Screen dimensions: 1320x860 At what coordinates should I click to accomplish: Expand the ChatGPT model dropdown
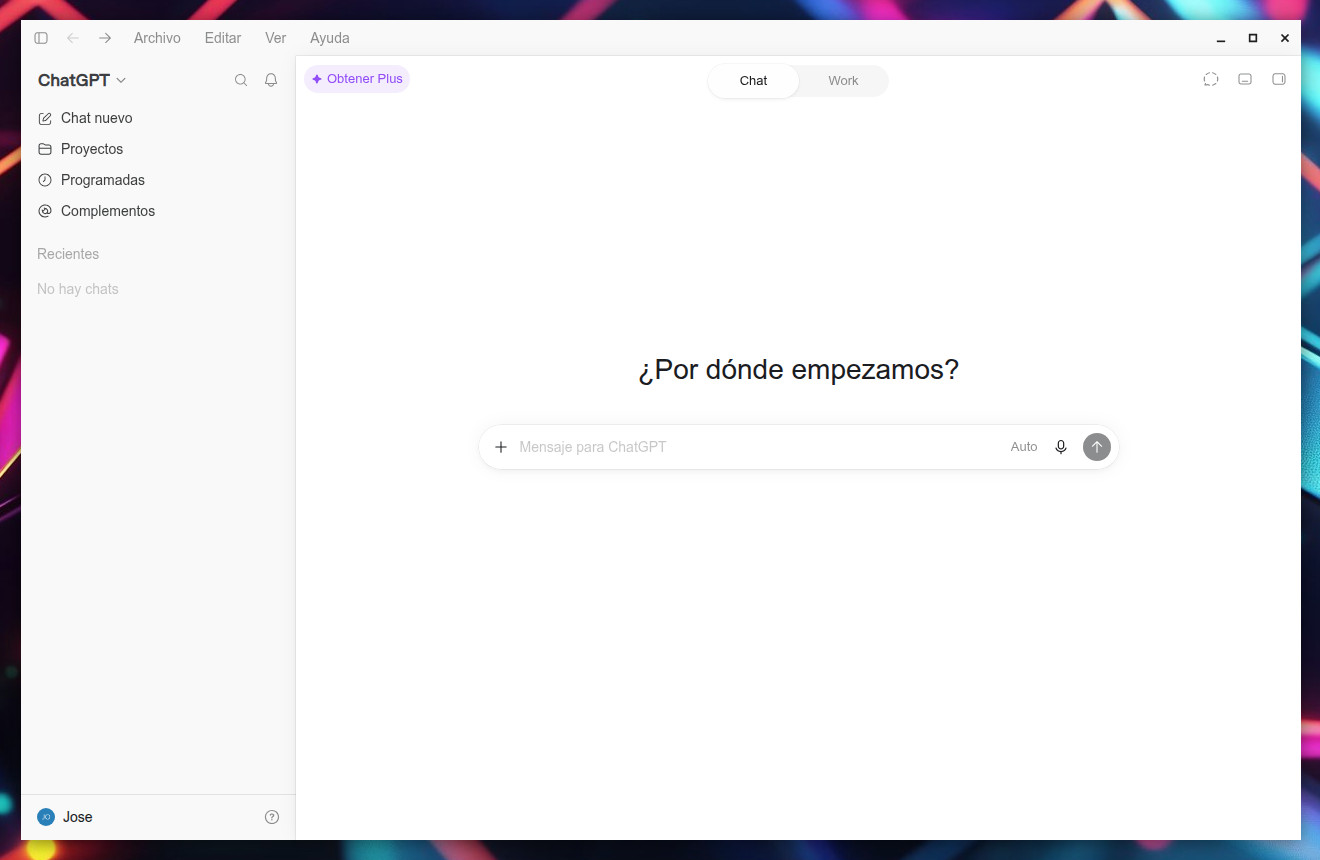pyautogui.click(x=82, y=80)
